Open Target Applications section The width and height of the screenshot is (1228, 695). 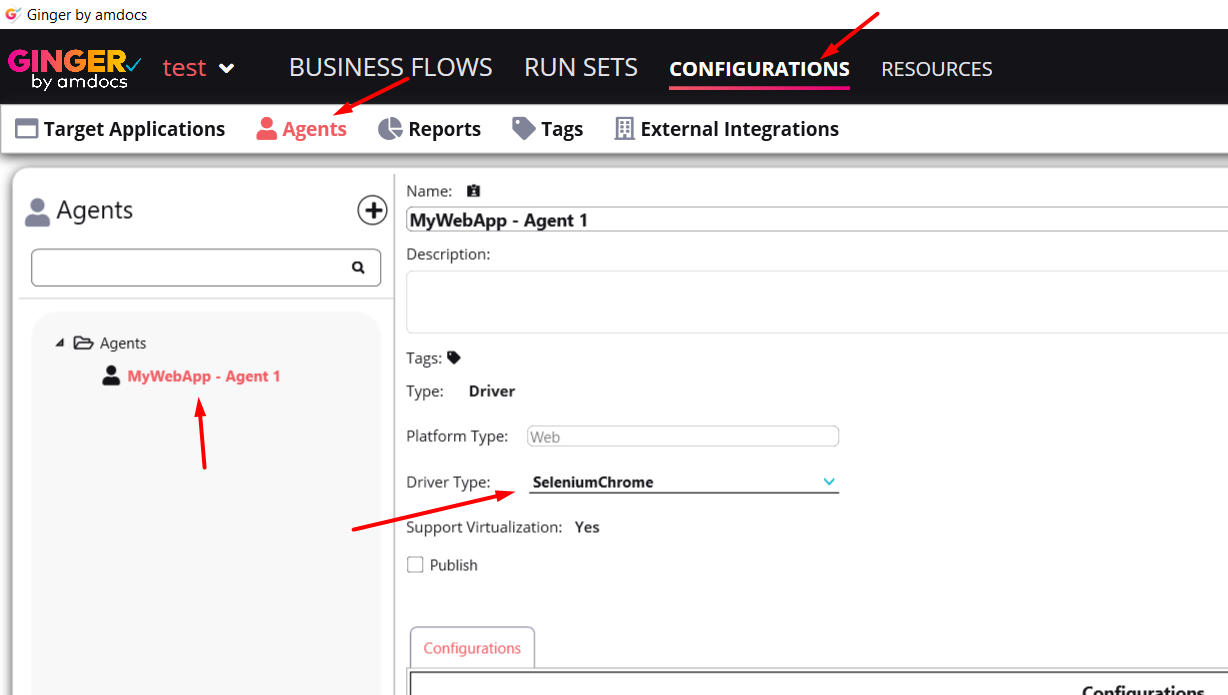[120, 129]
